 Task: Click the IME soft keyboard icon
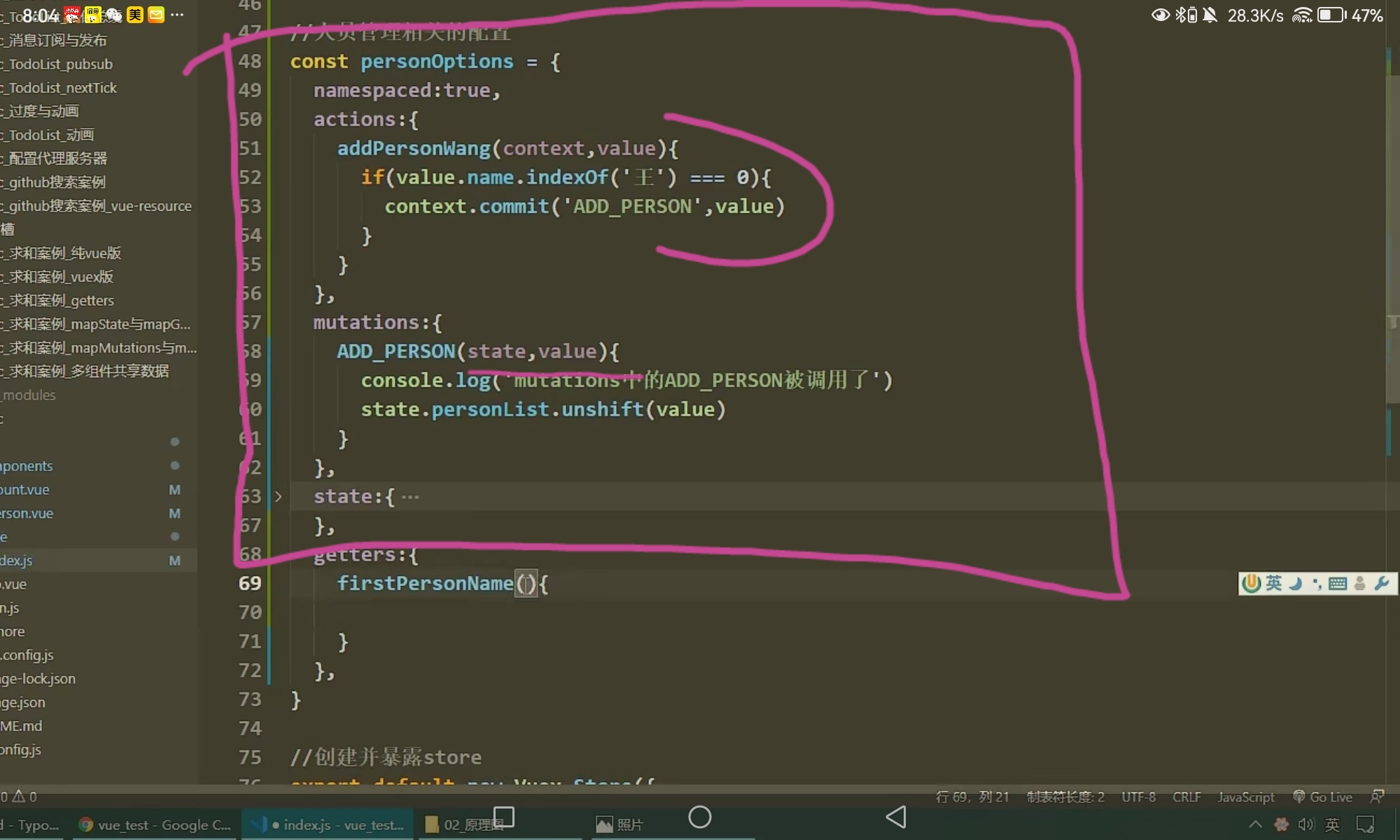coord(1338,583)
